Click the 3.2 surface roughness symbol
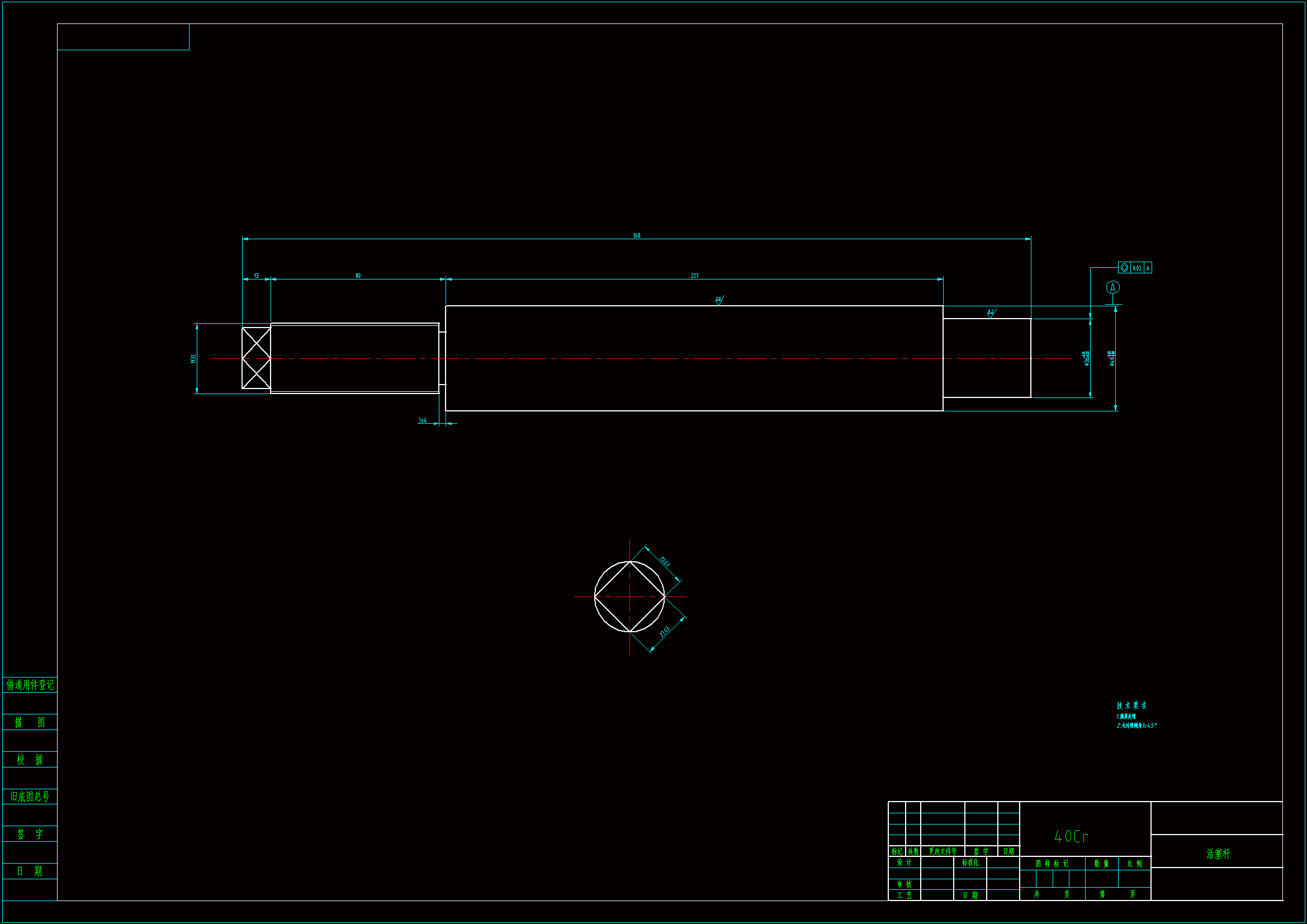 (991, 312)
